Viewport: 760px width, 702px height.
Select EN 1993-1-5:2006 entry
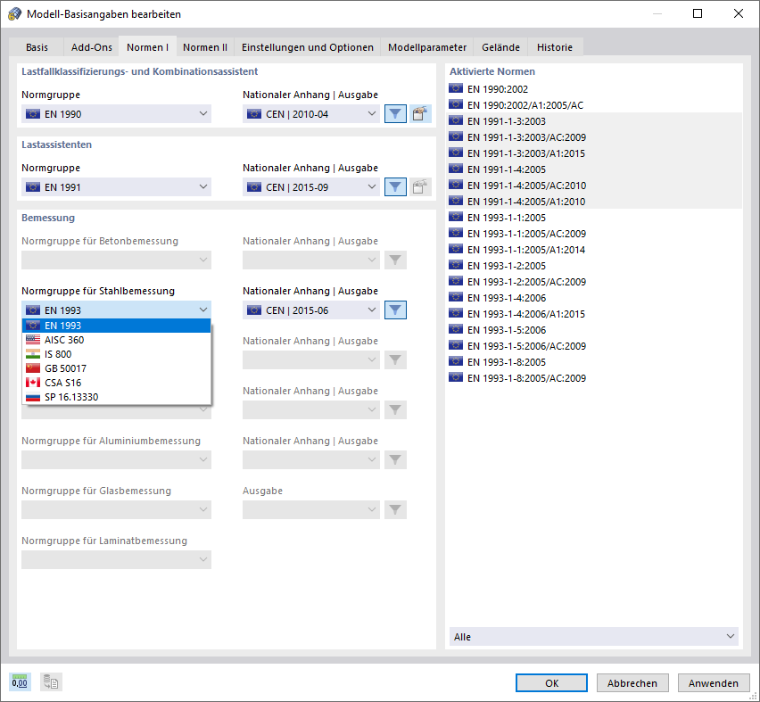pyautogui.click(x=594, y=330)
